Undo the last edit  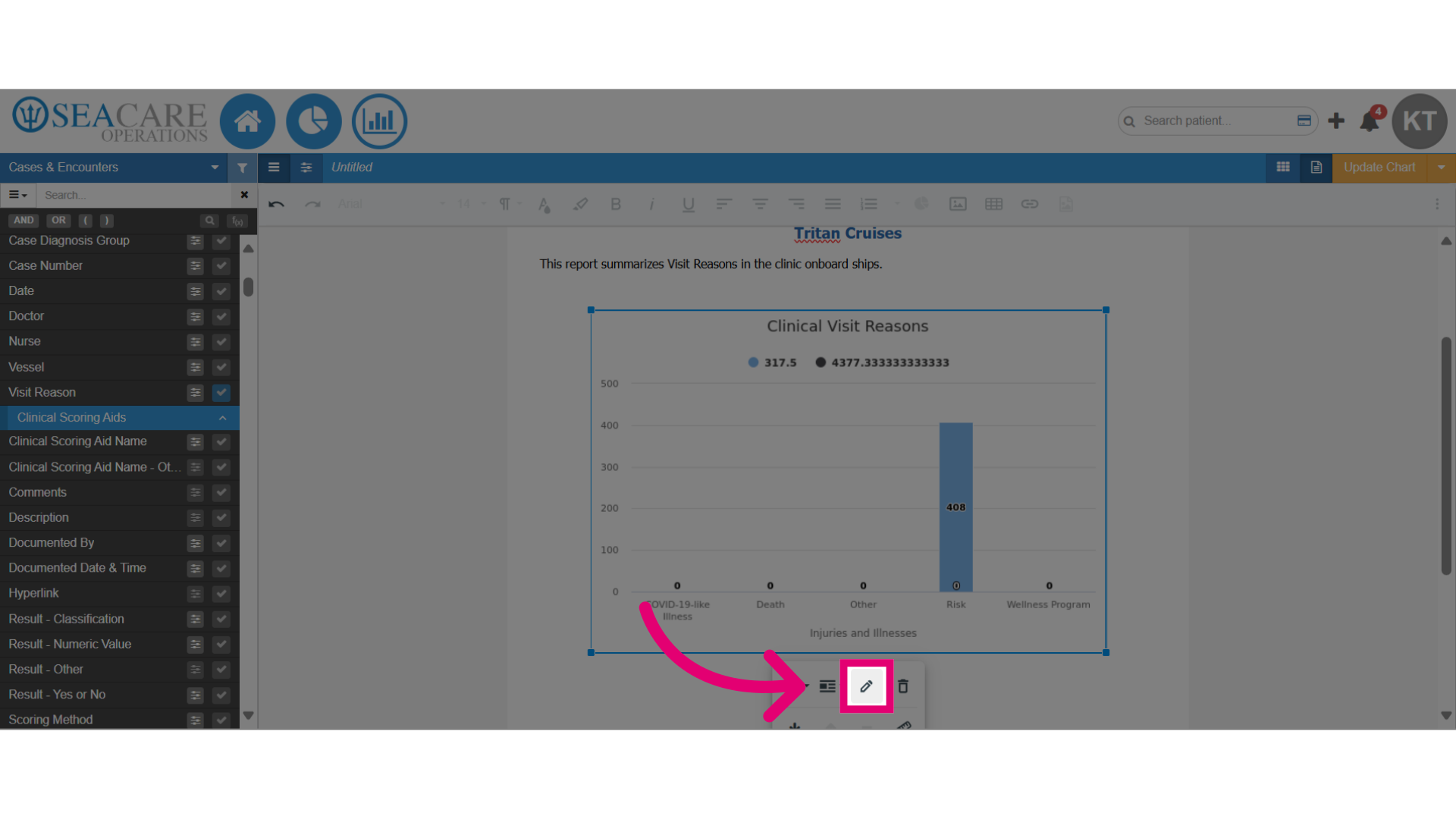coord(276,204)
